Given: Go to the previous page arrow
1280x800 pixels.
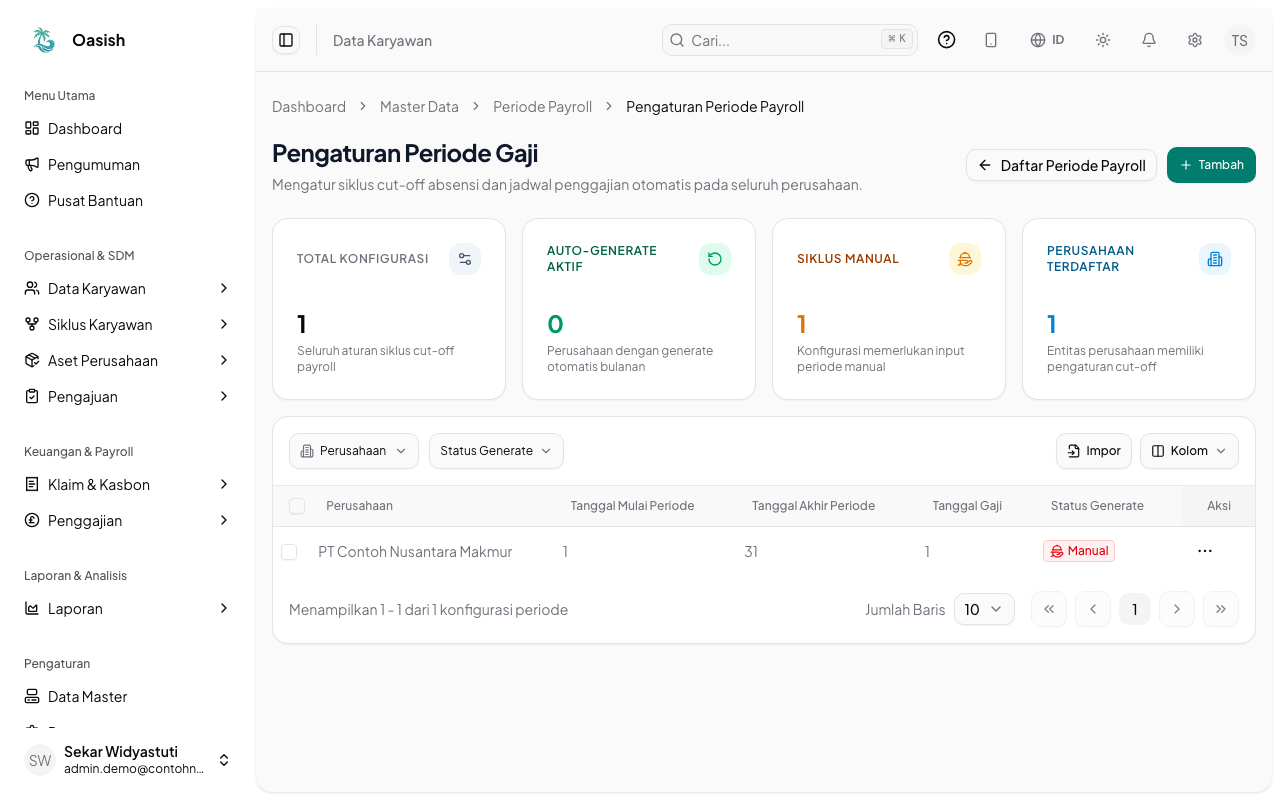Looking at the screenshot, I should (x=1093, y=609).
